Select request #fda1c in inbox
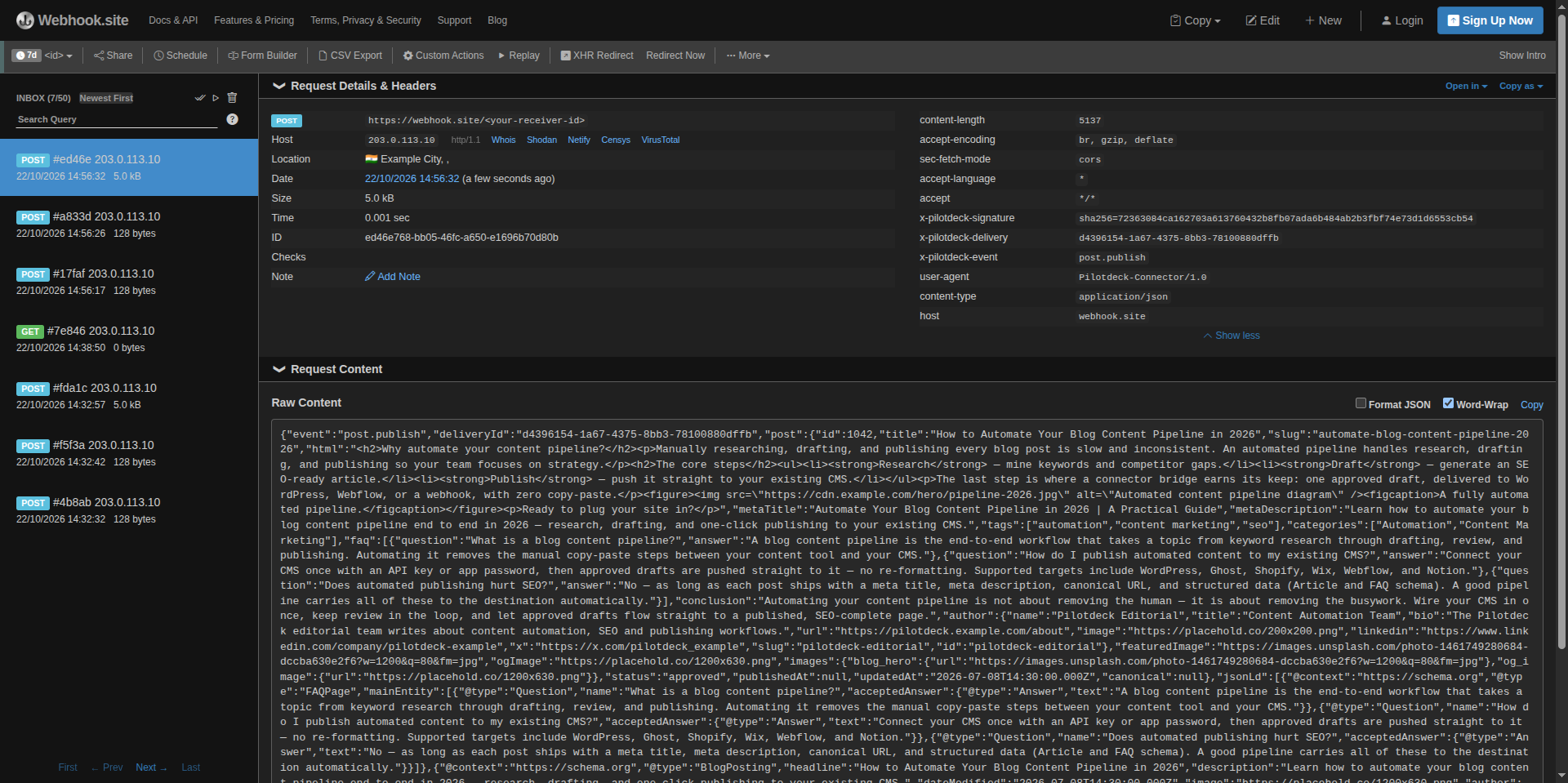The image size is (1568, 783). click(x=129, y=396)
